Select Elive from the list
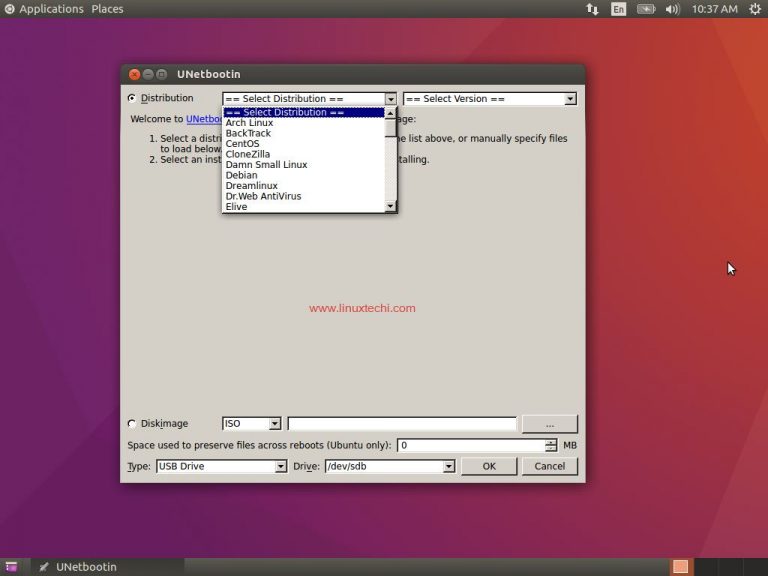 click(304, 207)
